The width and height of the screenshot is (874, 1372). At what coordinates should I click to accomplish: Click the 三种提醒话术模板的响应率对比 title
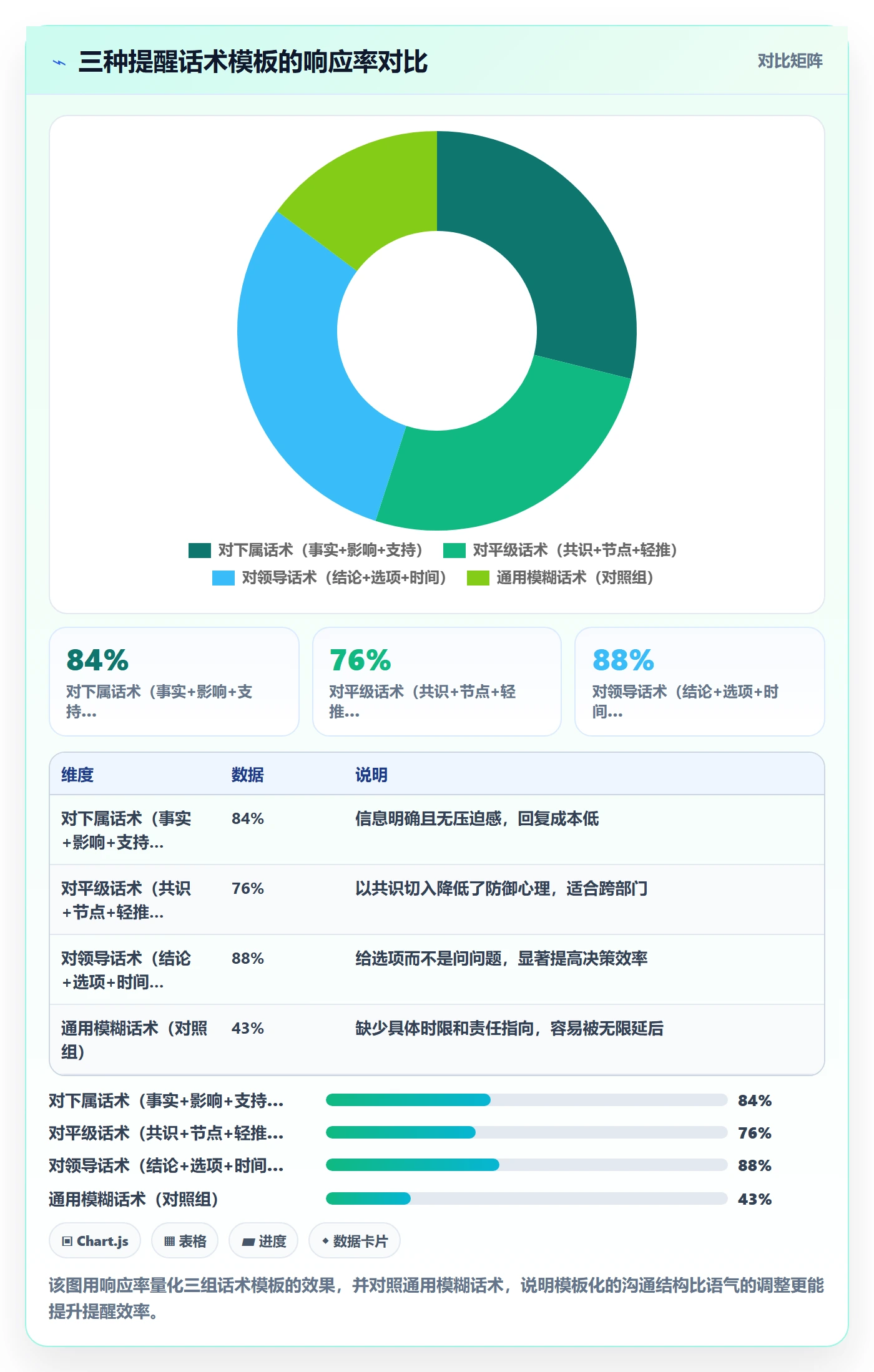point(253,62)
